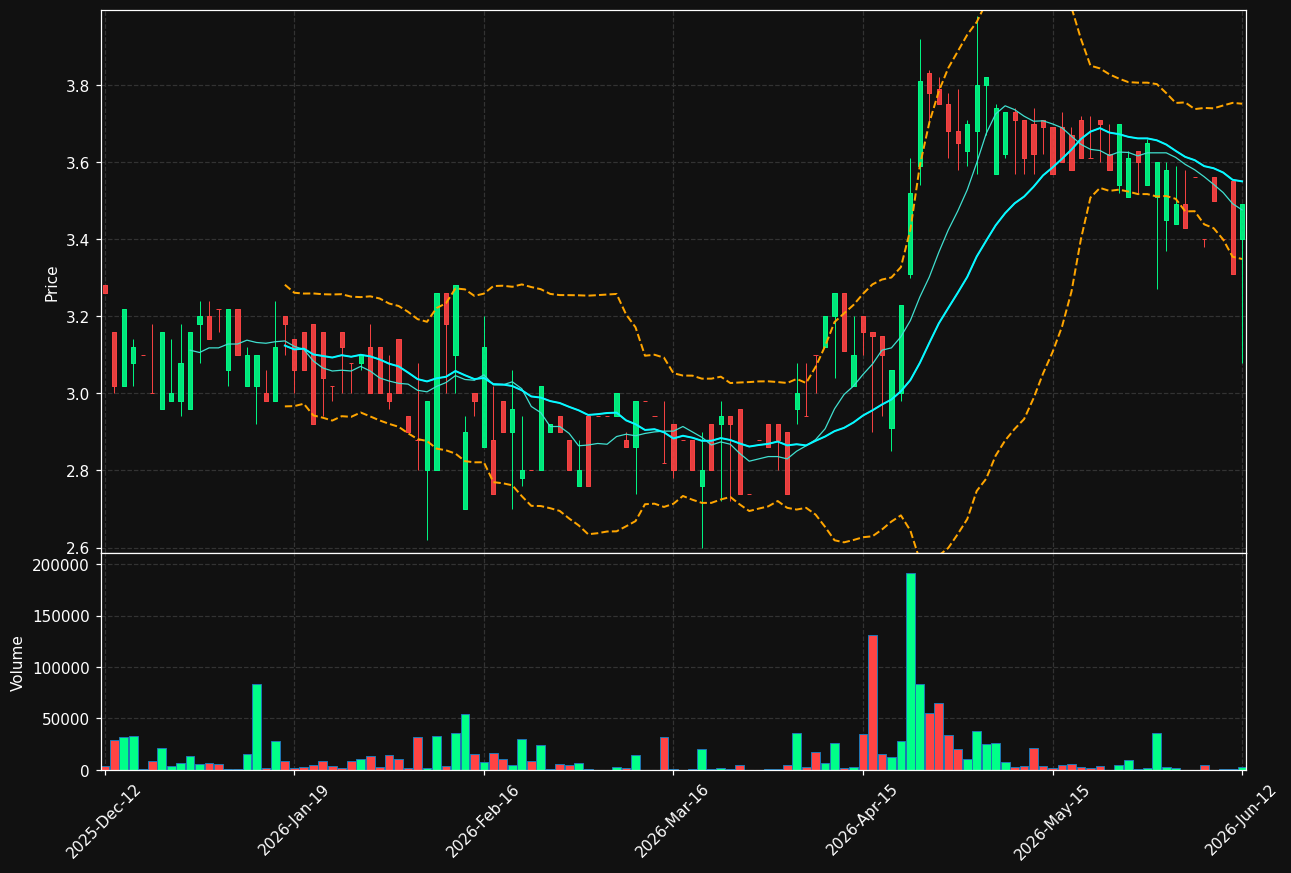Click the Volume axis title
The height and width of the screenshot is (873, 1291).
tap(18, 663)
